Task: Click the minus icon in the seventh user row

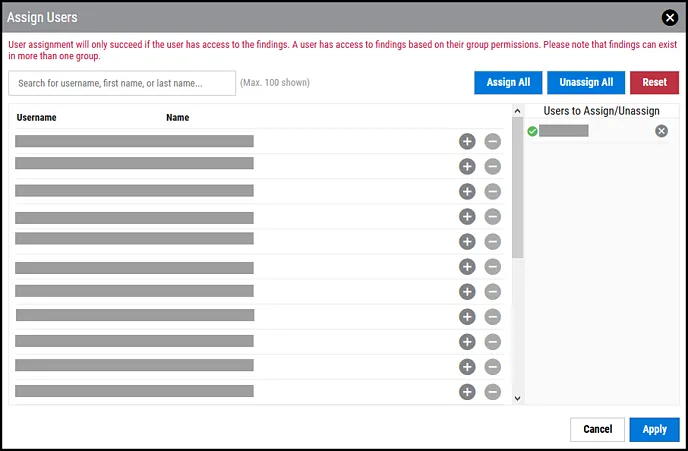Action: click(x=492, y=291)
